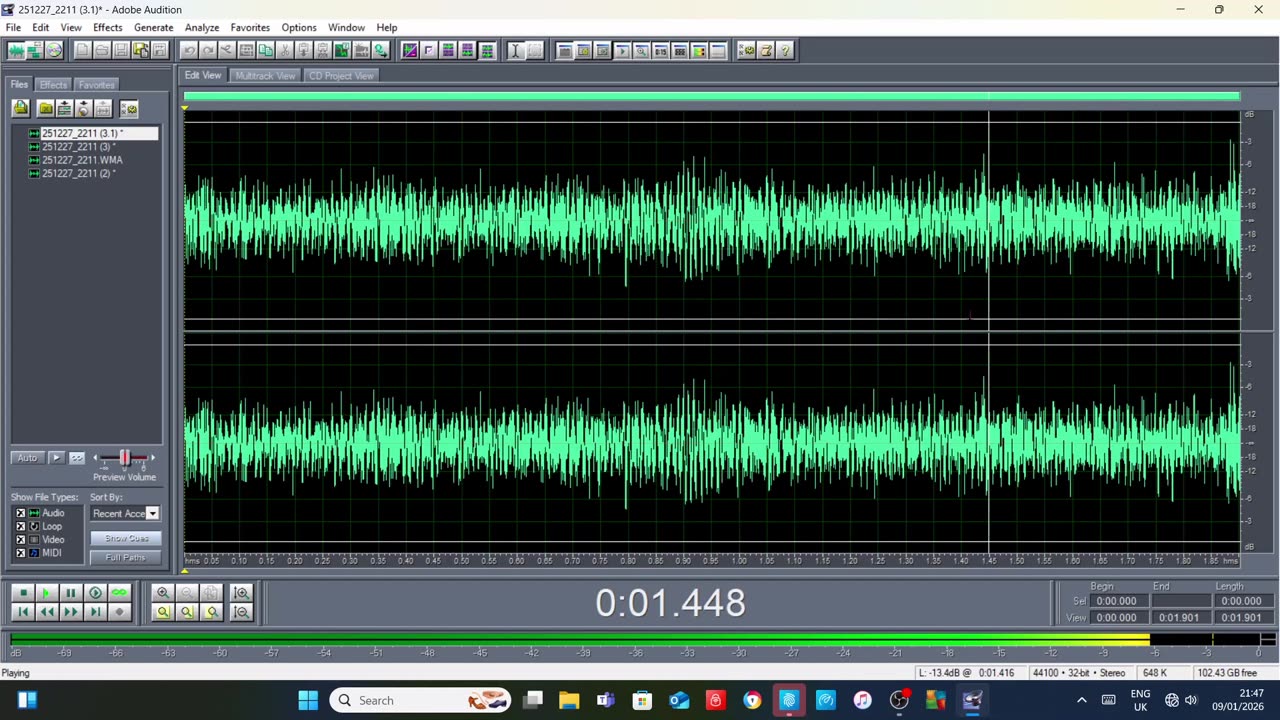Zoom out vertically on the waveform

240,611
